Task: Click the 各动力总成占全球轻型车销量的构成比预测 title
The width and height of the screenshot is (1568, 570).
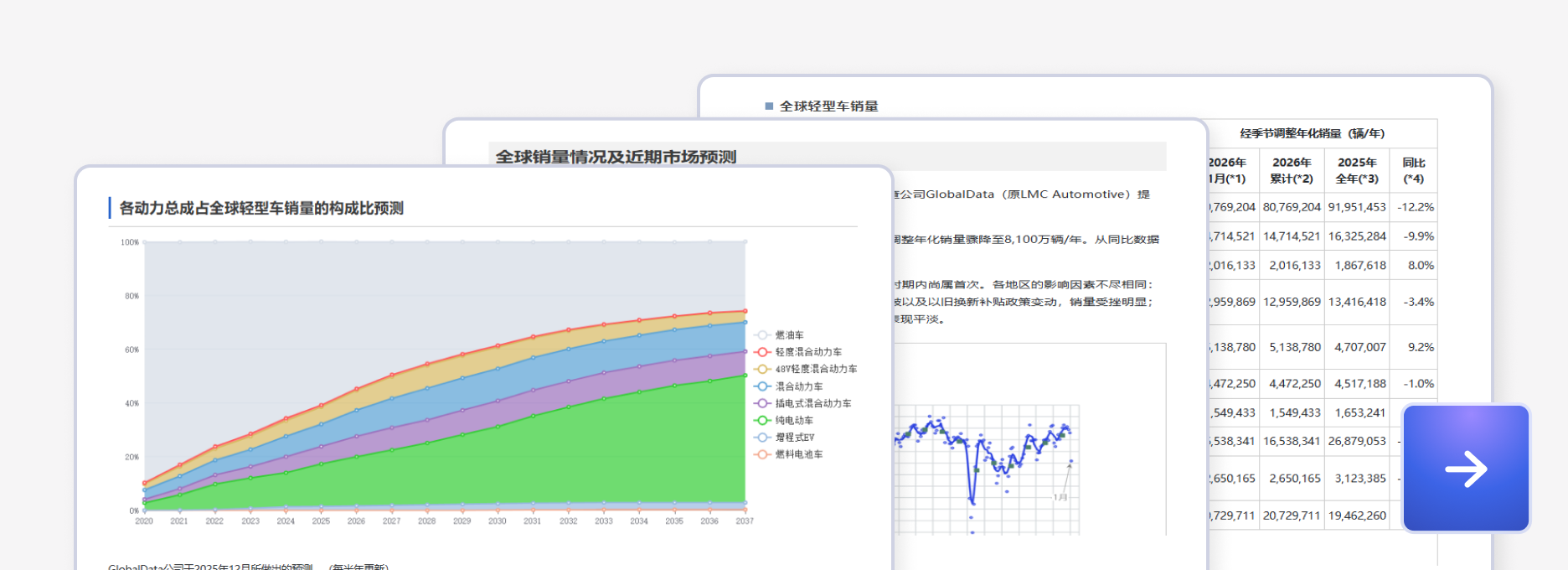Action: coord(261,208)
